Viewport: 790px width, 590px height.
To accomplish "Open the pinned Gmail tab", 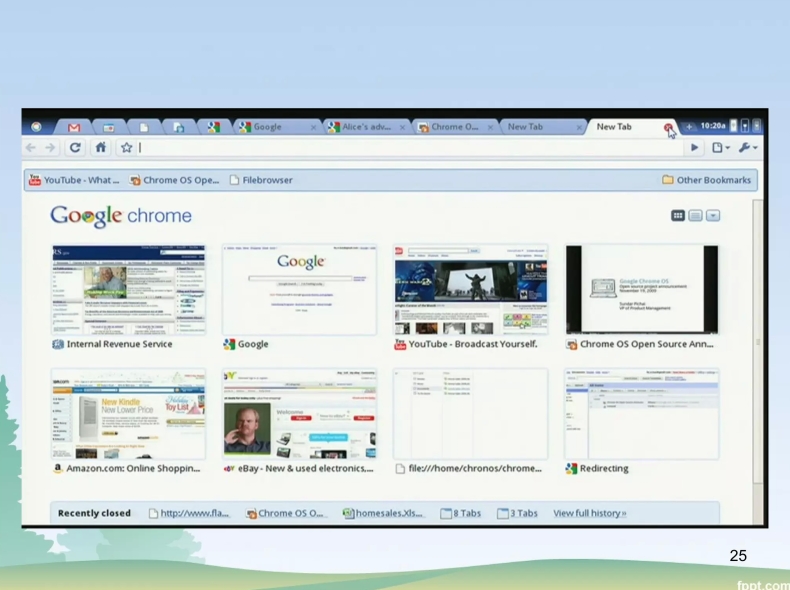I will [x=73, y=128].
